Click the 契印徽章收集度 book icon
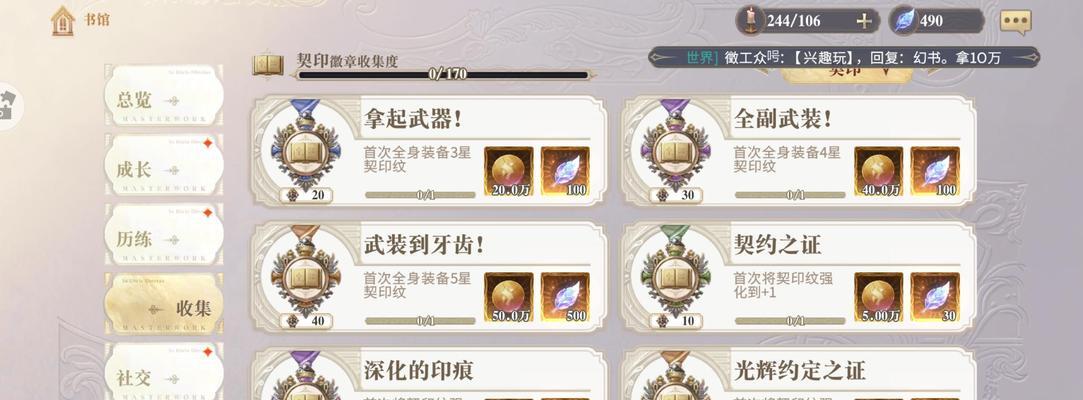1083x400 pixels. tap(268, 65)
